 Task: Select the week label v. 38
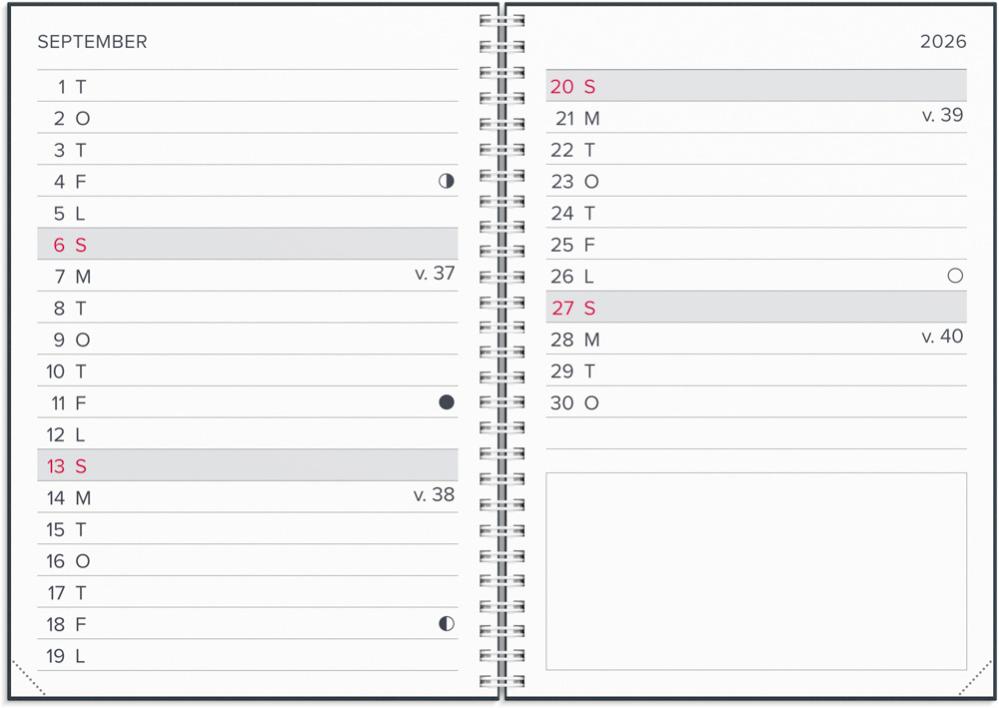[x=434, y=495]
